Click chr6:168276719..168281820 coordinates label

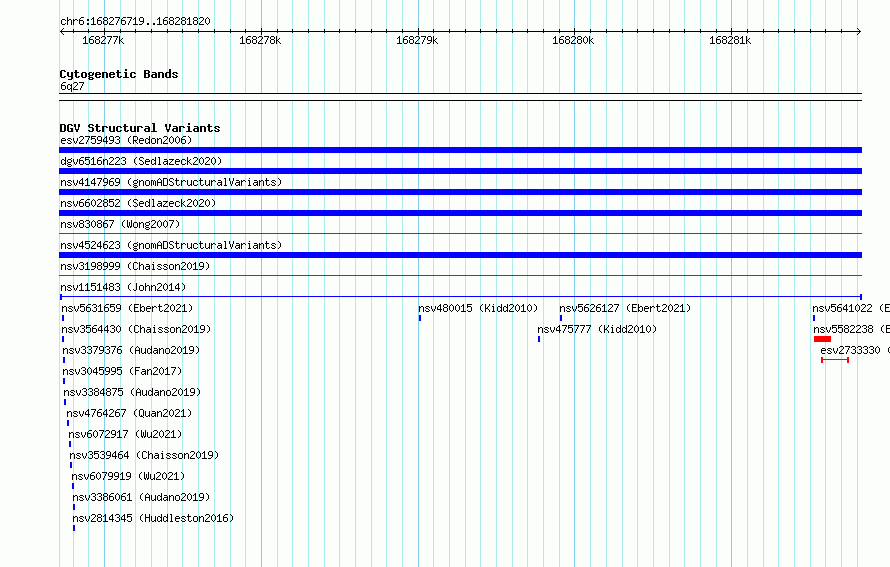(x=135, y=21)
